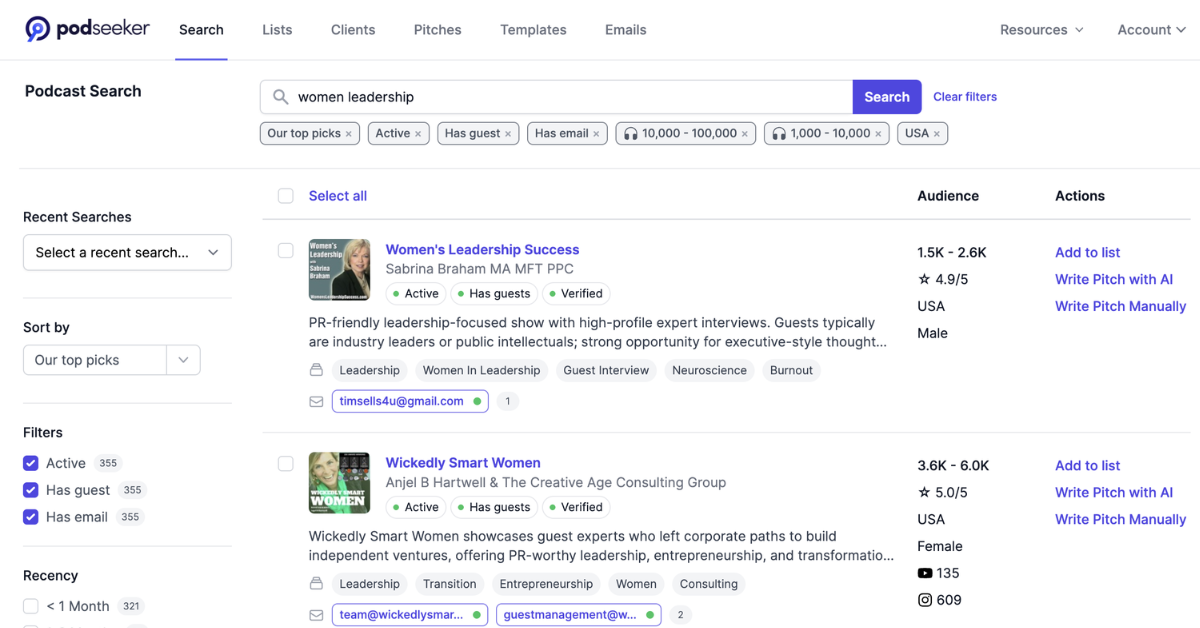Open Women's Leadership Success podcast cover
This screenshot has width=1200, height=628.
tap(340, 270)
